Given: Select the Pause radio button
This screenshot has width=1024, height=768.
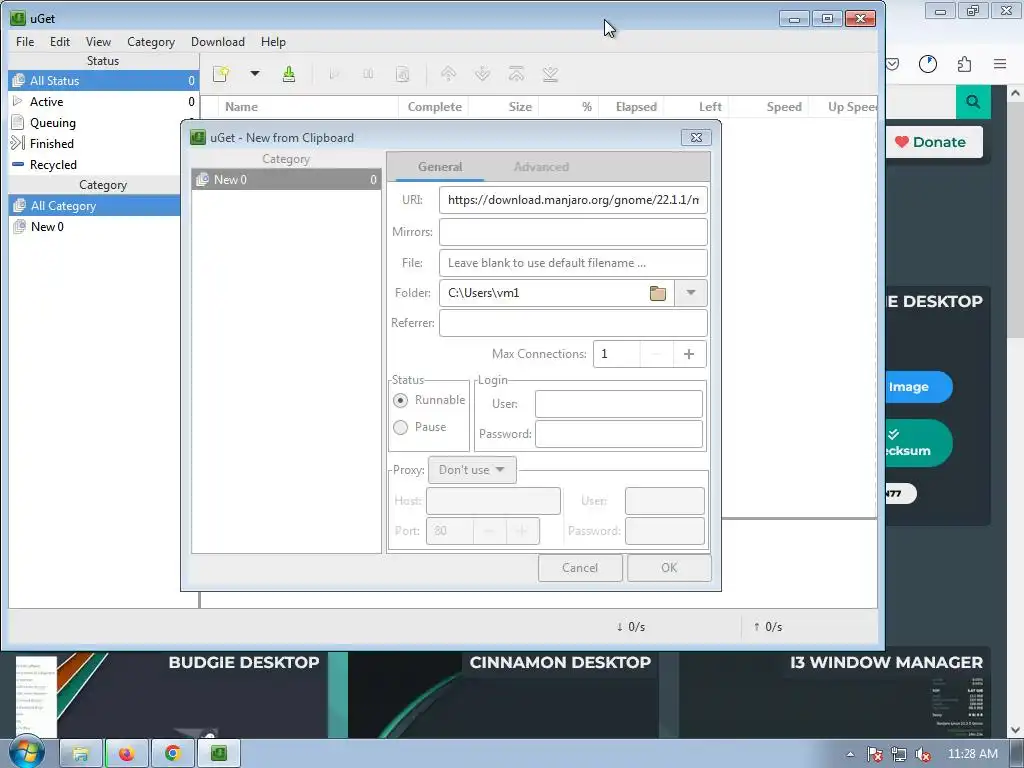Looking at the screenshot, I should pyautogui.click(x=400, y=427).
